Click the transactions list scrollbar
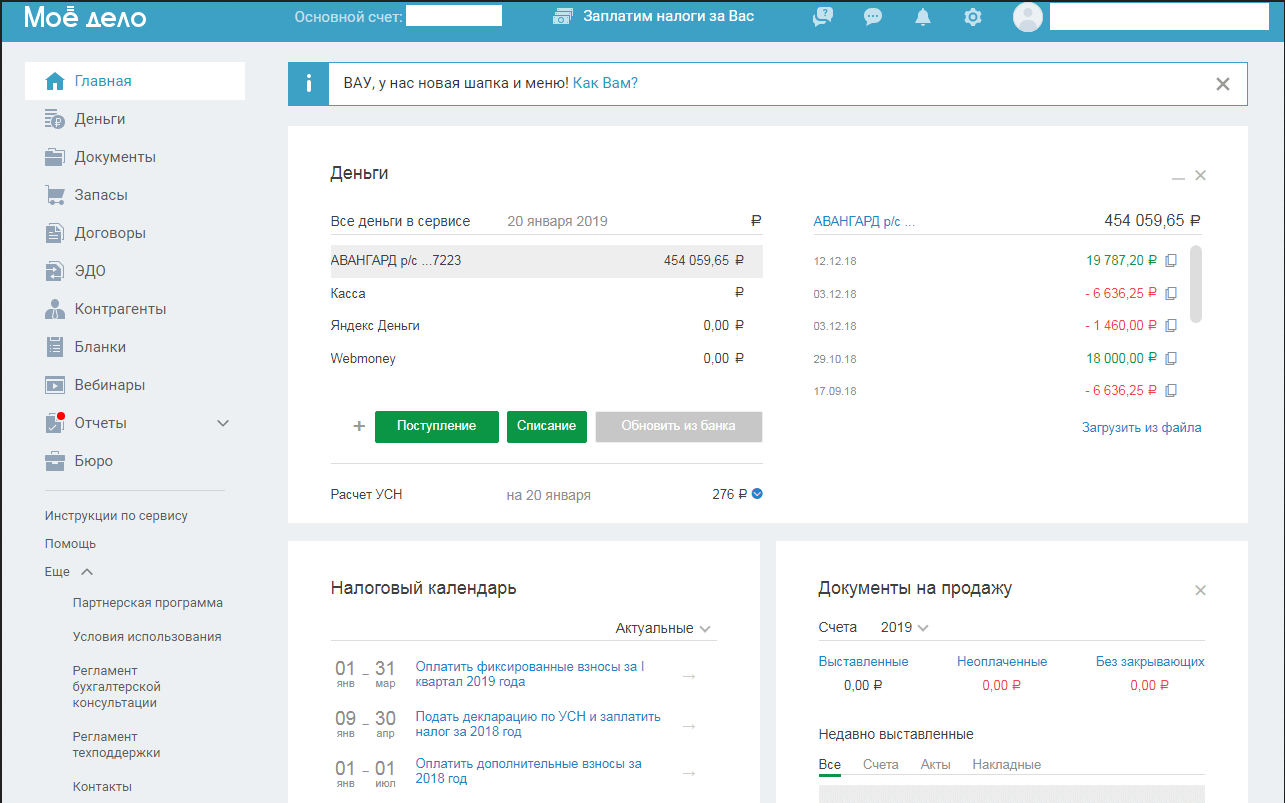The image size is (1285, 803). point(1196,284)
